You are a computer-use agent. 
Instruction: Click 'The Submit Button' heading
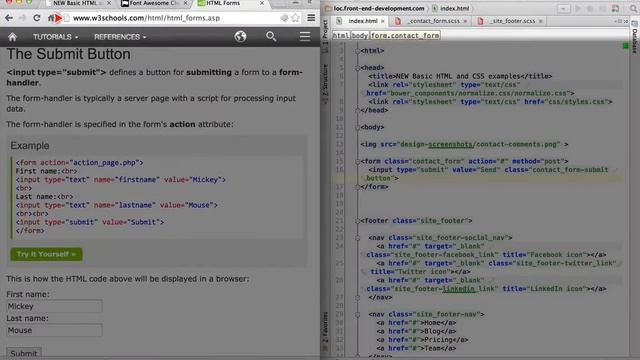[69, 54]
